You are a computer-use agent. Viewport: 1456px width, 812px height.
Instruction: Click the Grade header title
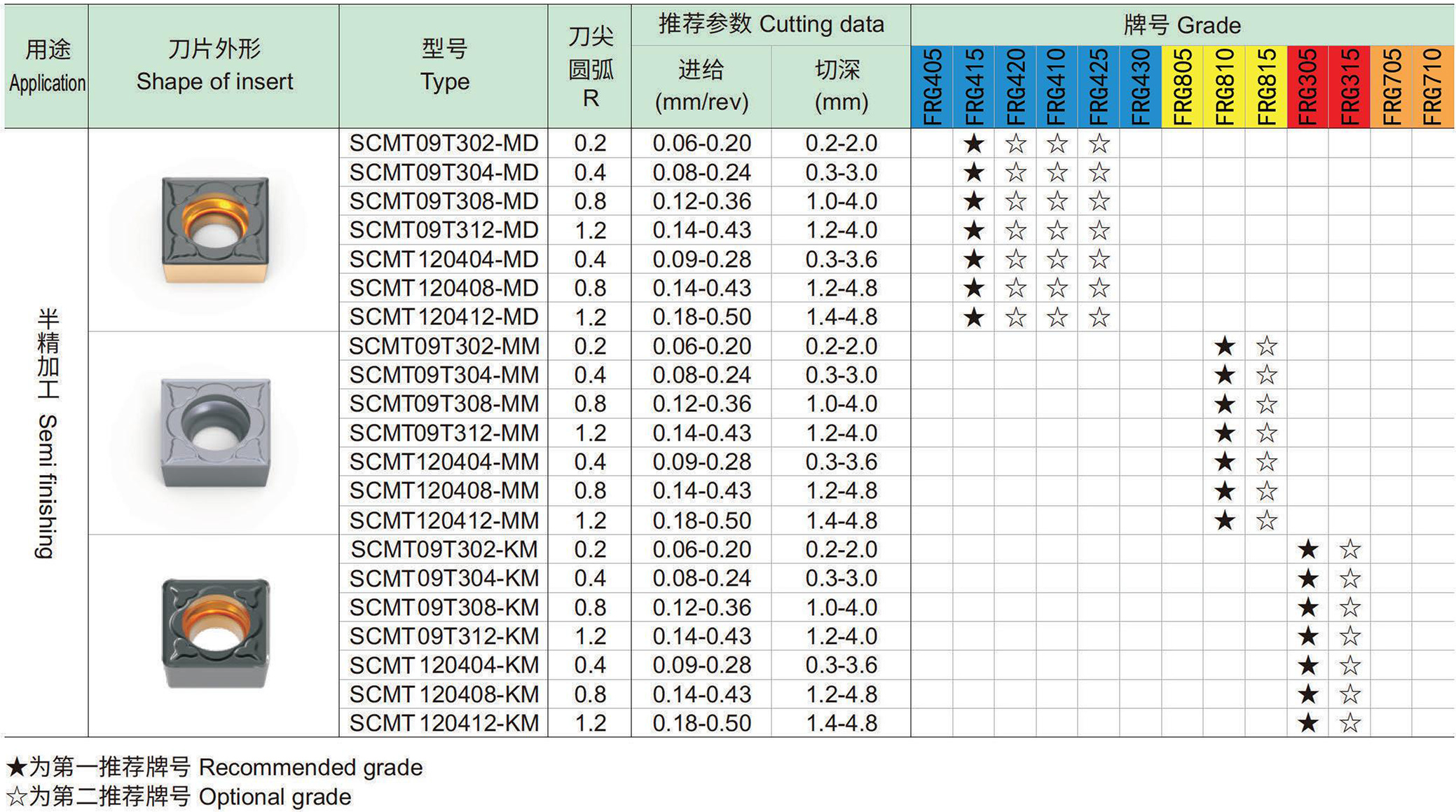[1182, 25]
